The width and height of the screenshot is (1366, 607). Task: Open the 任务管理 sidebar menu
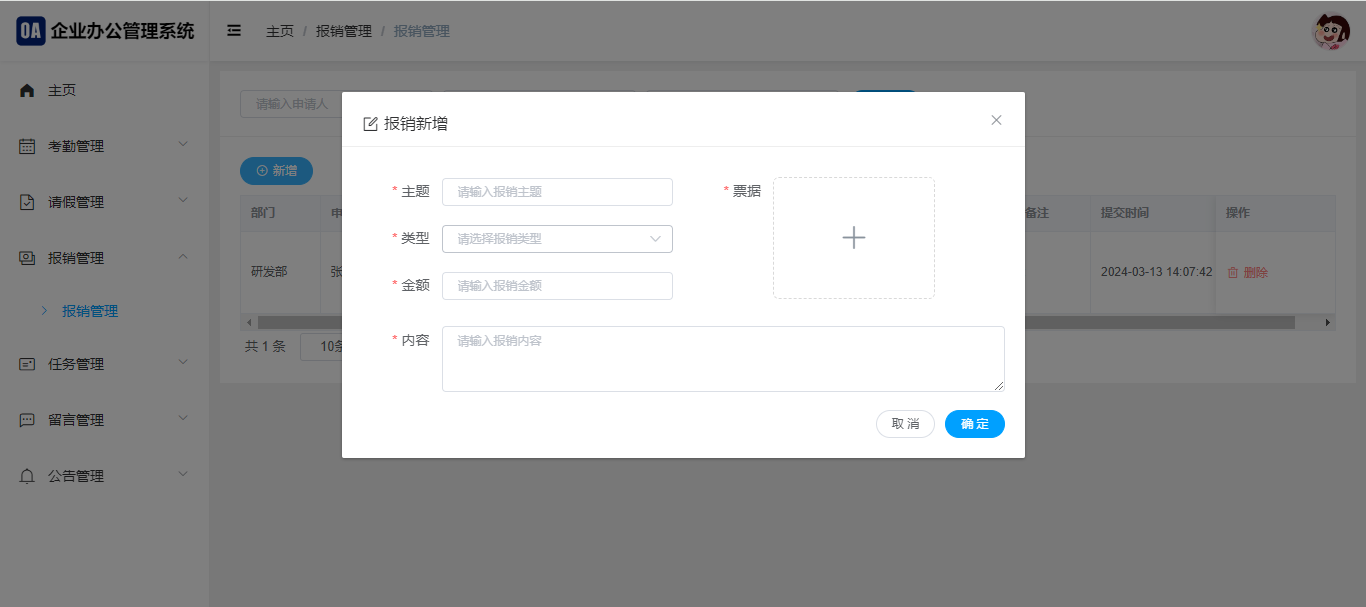(x=105, y=365)
